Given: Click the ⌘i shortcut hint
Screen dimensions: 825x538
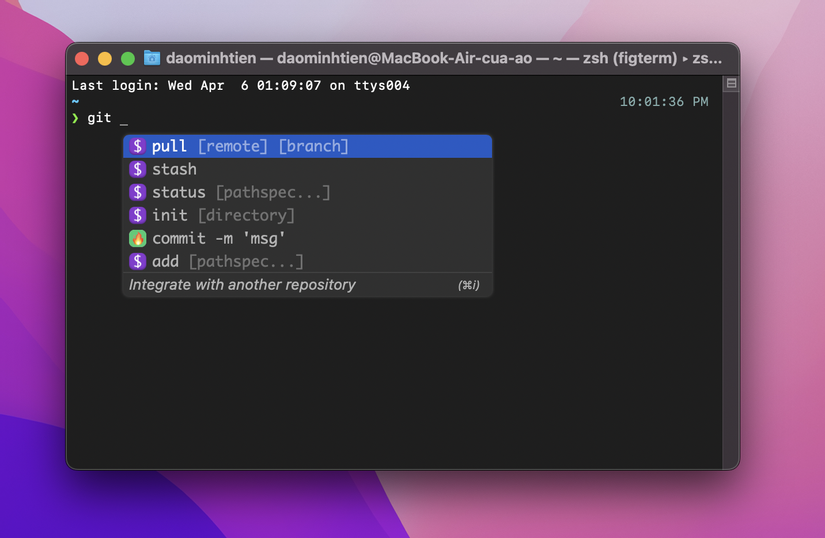Looking at the screenshot, I should point(469,285).
